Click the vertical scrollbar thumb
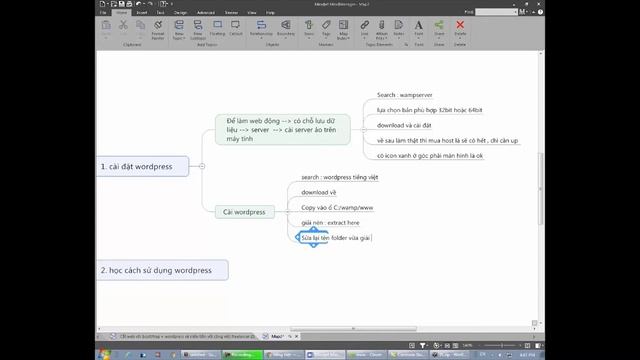The height and width of the screenshot is (360, 640). click(541, 189)
